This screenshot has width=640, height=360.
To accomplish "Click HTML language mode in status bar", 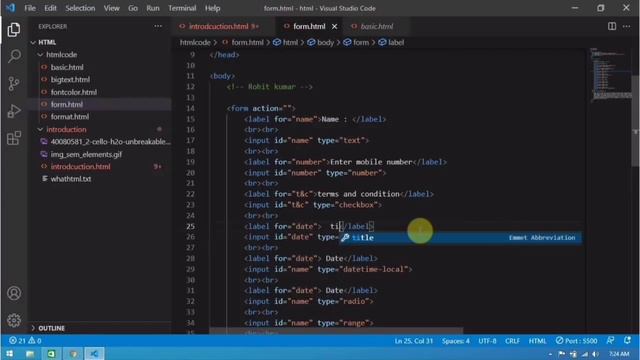I will point(537,340).
